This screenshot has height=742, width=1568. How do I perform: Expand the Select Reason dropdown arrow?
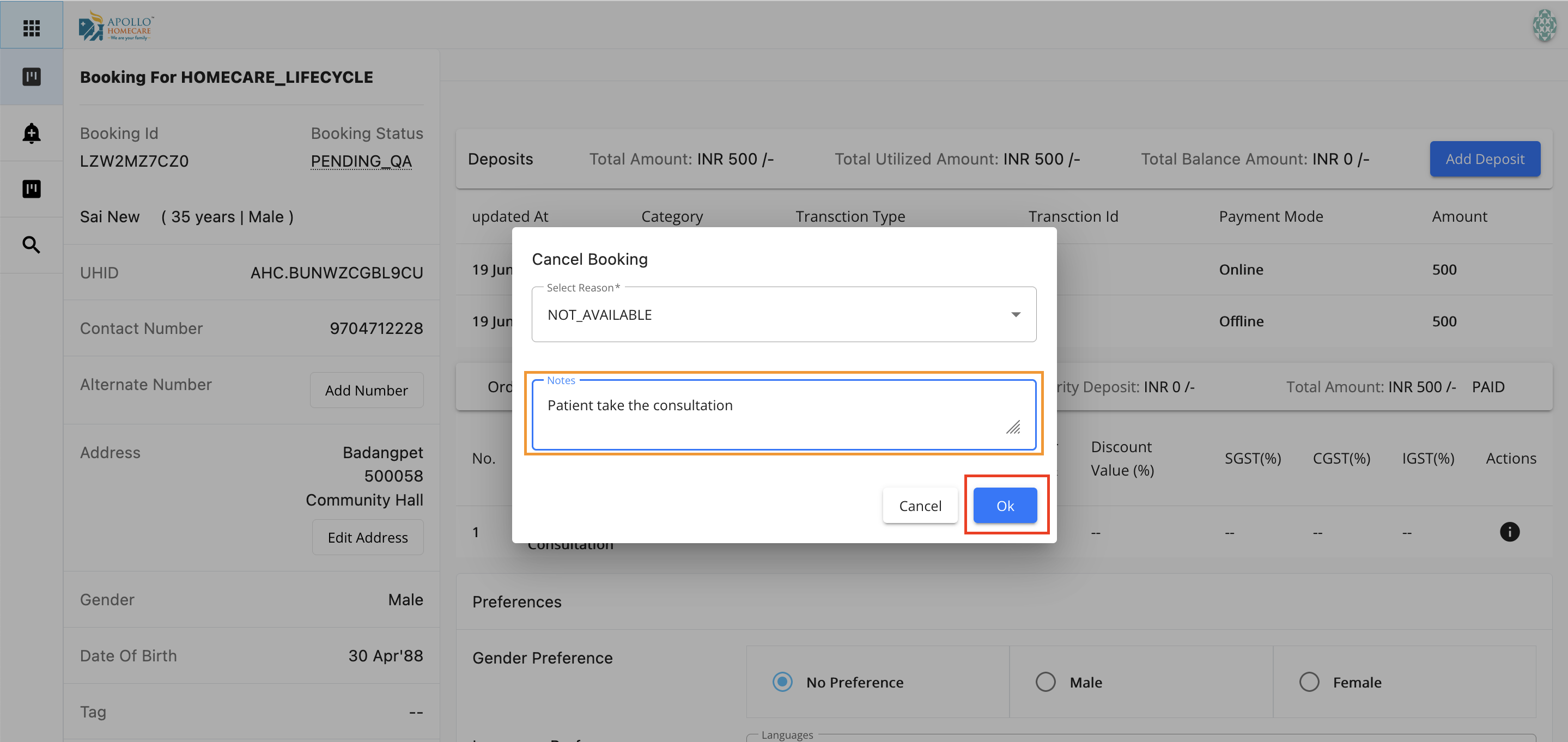coord(1016,314)
